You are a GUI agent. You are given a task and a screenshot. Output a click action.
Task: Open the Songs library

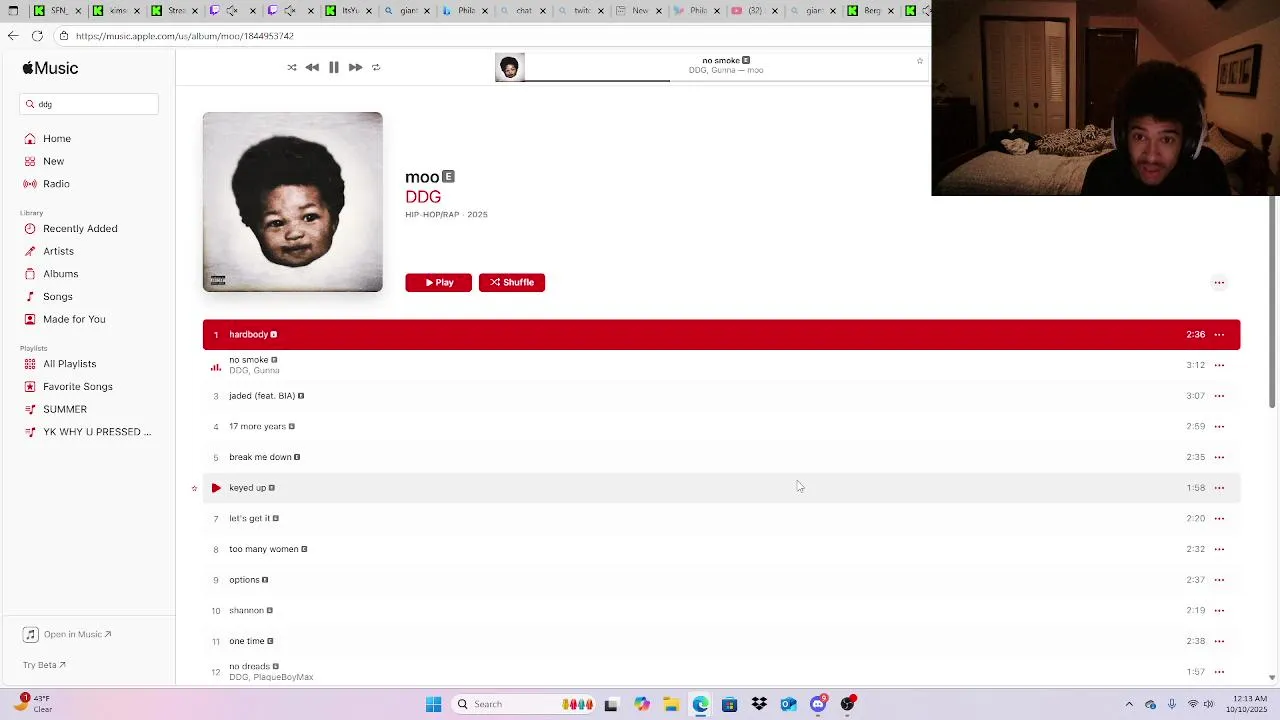[57, 297]
